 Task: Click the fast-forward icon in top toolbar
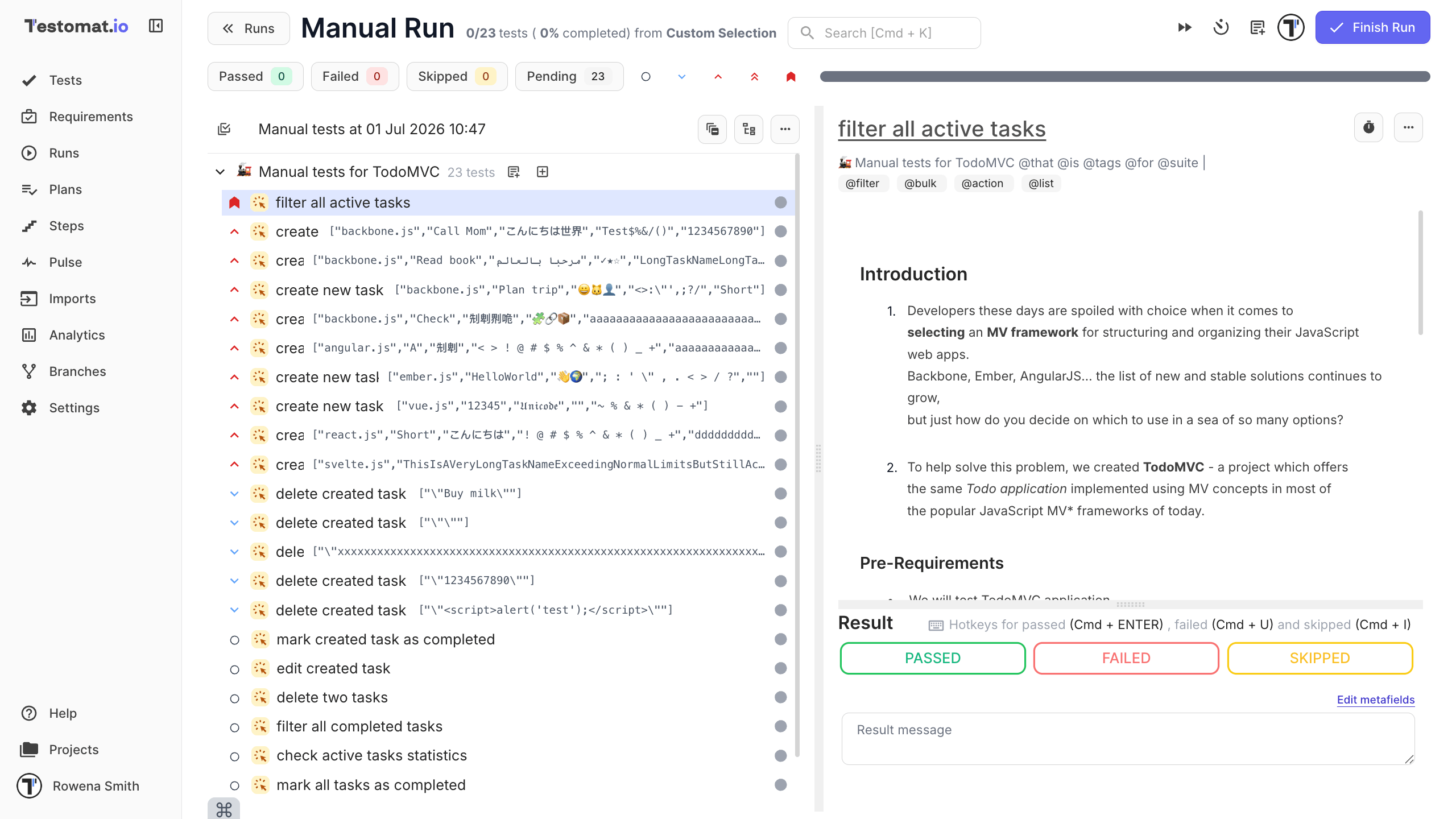pos(1185,27)
